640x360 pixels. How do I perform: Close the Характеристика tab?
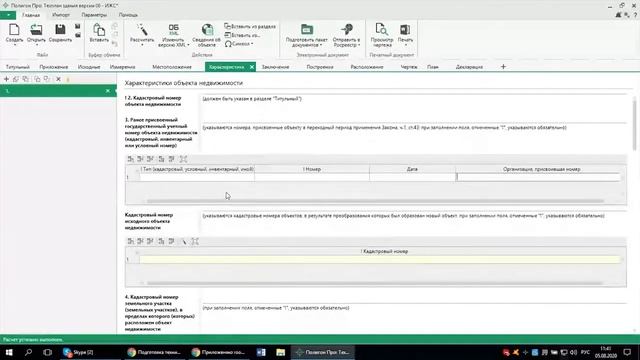coord(252,67)
